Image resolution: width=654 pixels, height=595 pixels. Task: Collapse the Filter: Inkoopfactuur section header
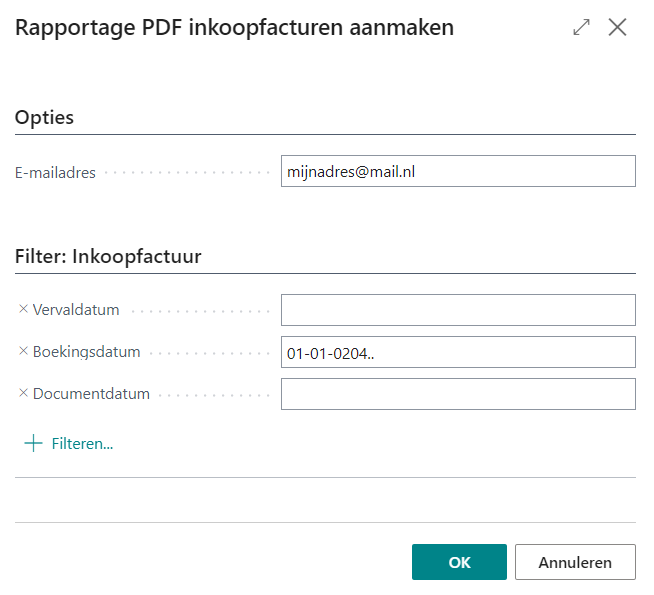108,256
